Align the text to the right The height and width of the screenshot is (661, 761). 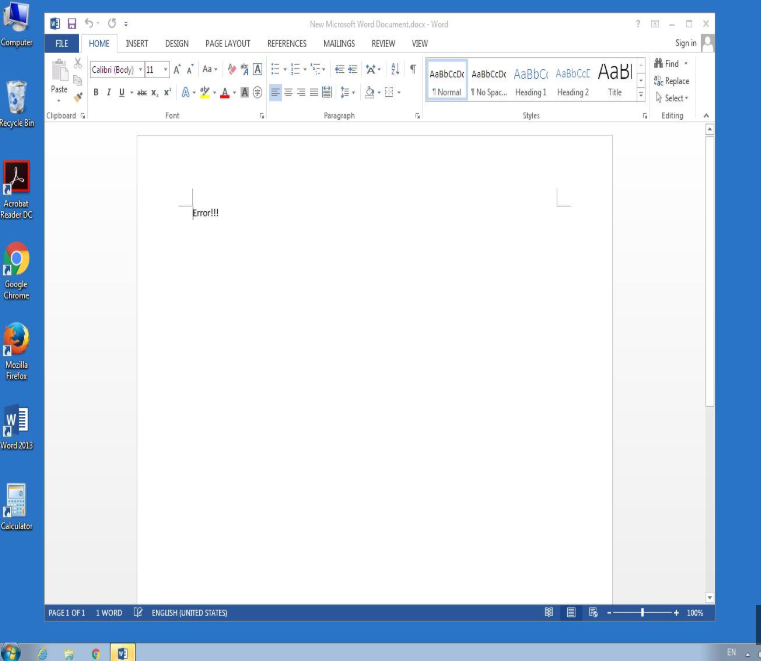[x=301, y=92]
